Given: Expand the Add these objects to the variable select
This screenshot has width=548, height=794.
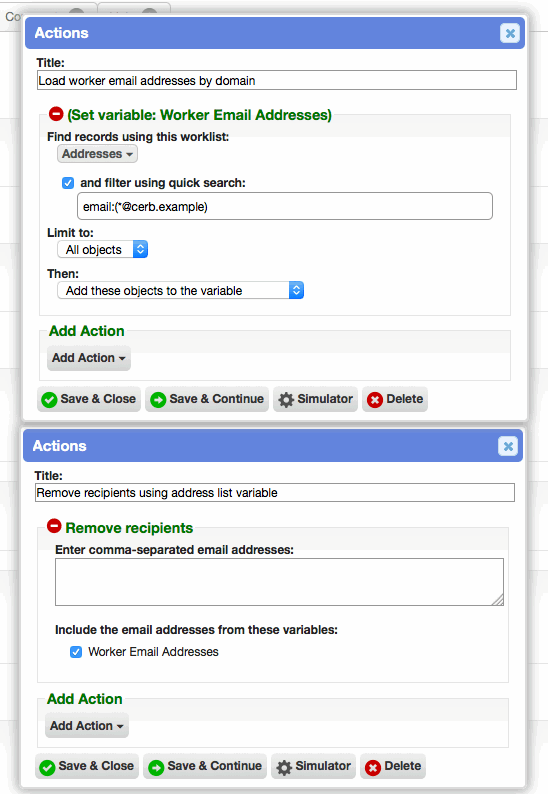Looking at the screenshot, I should (x=180, y=290).
